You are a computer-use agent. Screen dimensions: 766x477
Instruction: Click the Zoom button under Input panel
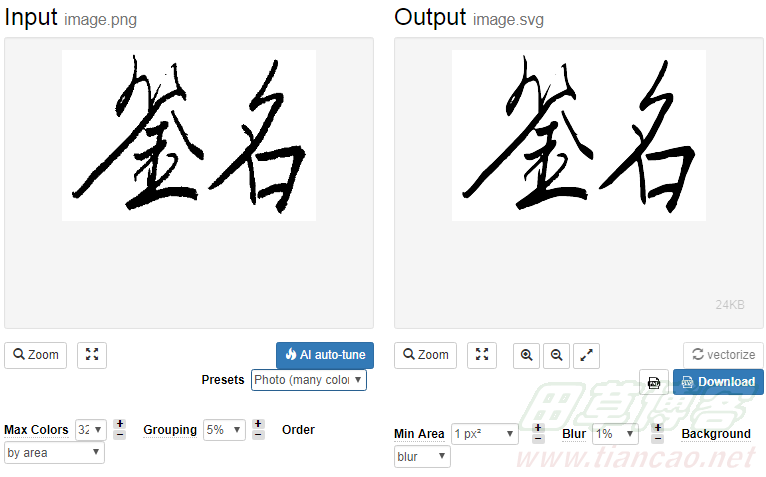[36, 355]
